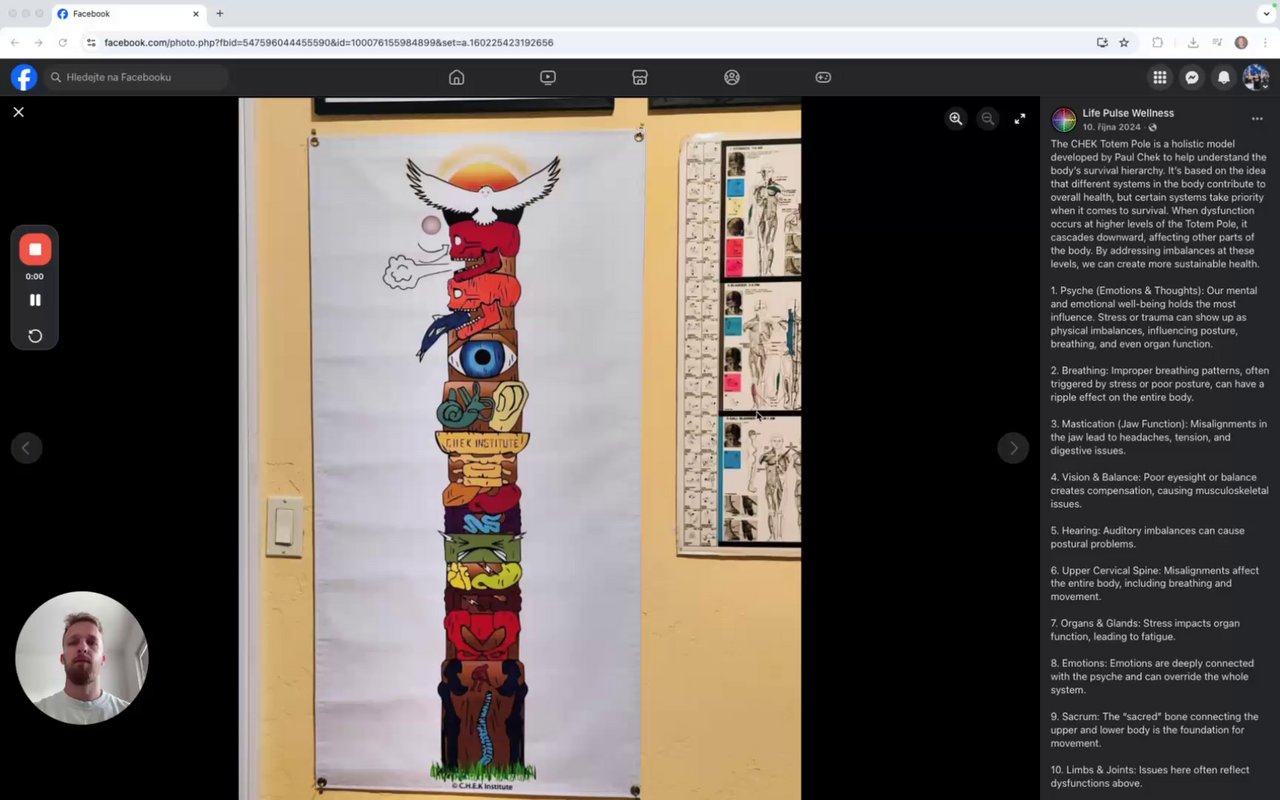Open the account profile picture menu
Screen dimensions: 1280x800
(1256, 77)
